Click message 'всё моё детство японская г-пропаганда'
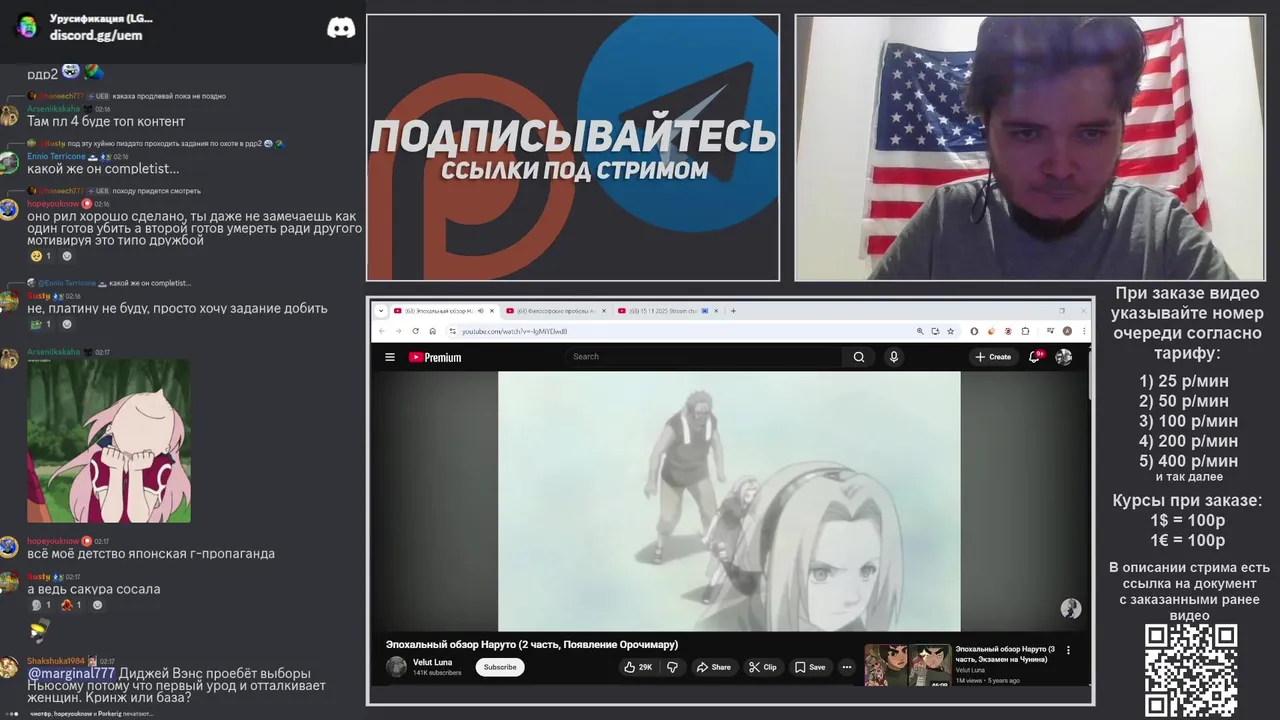1280x720 pixels. [151, 553]
